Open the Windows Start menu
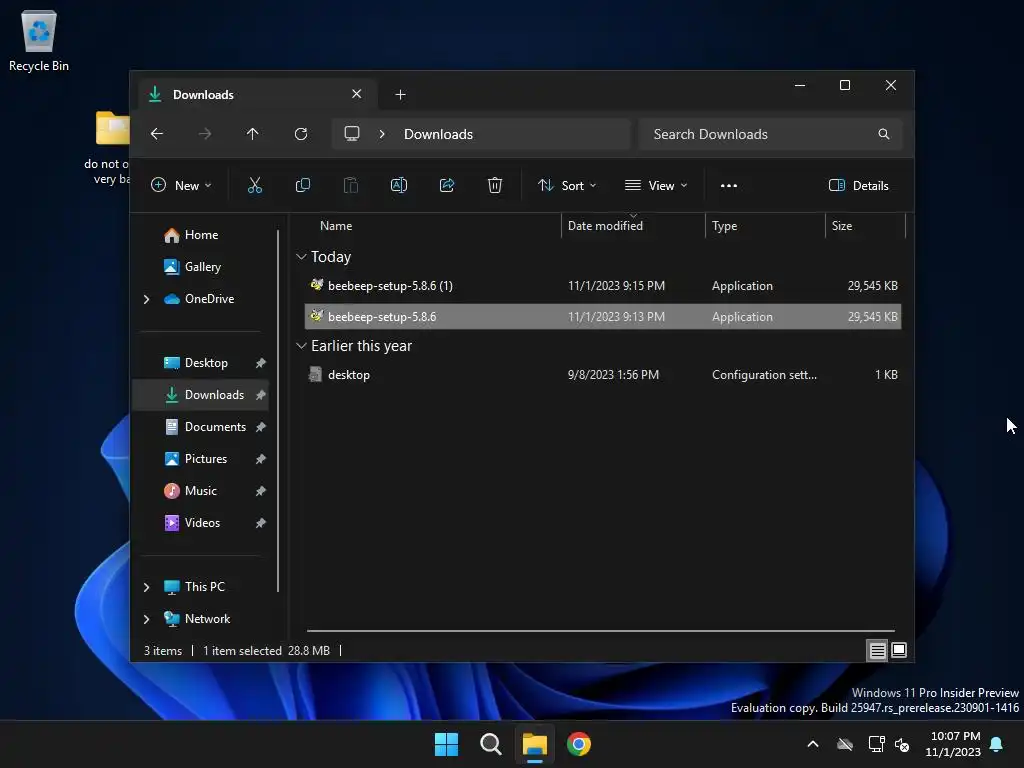The width and height of the screenshot is (1024, 768). tap(447, 744)
